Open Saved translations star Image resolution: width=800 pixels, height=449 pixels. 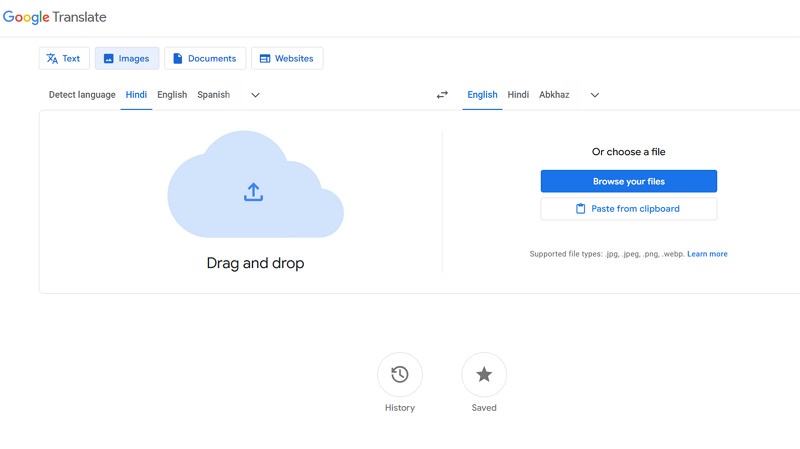484,375
